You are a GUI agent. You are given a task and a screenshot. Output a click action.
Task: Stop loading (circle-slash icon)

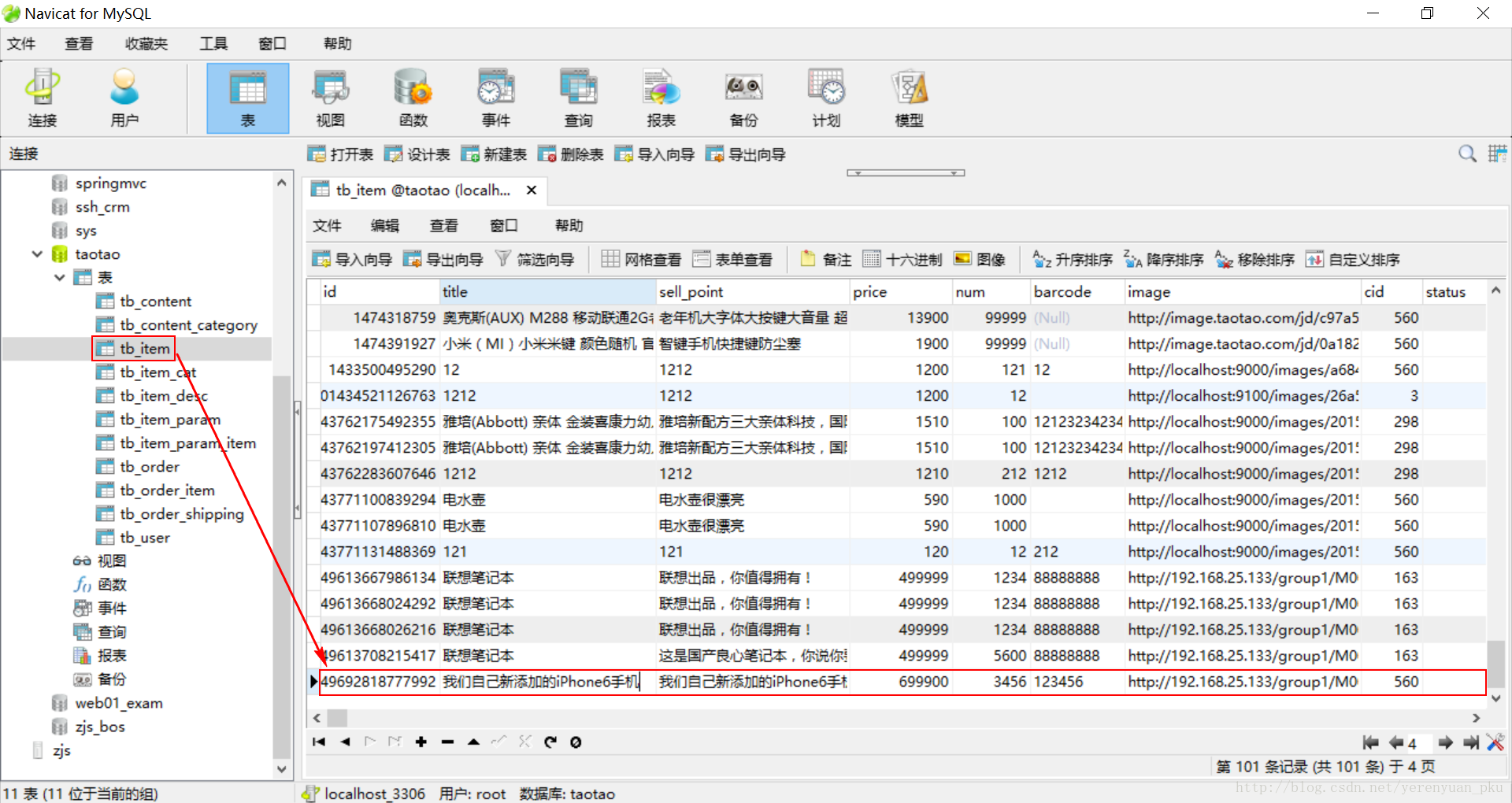click(576, 742)
